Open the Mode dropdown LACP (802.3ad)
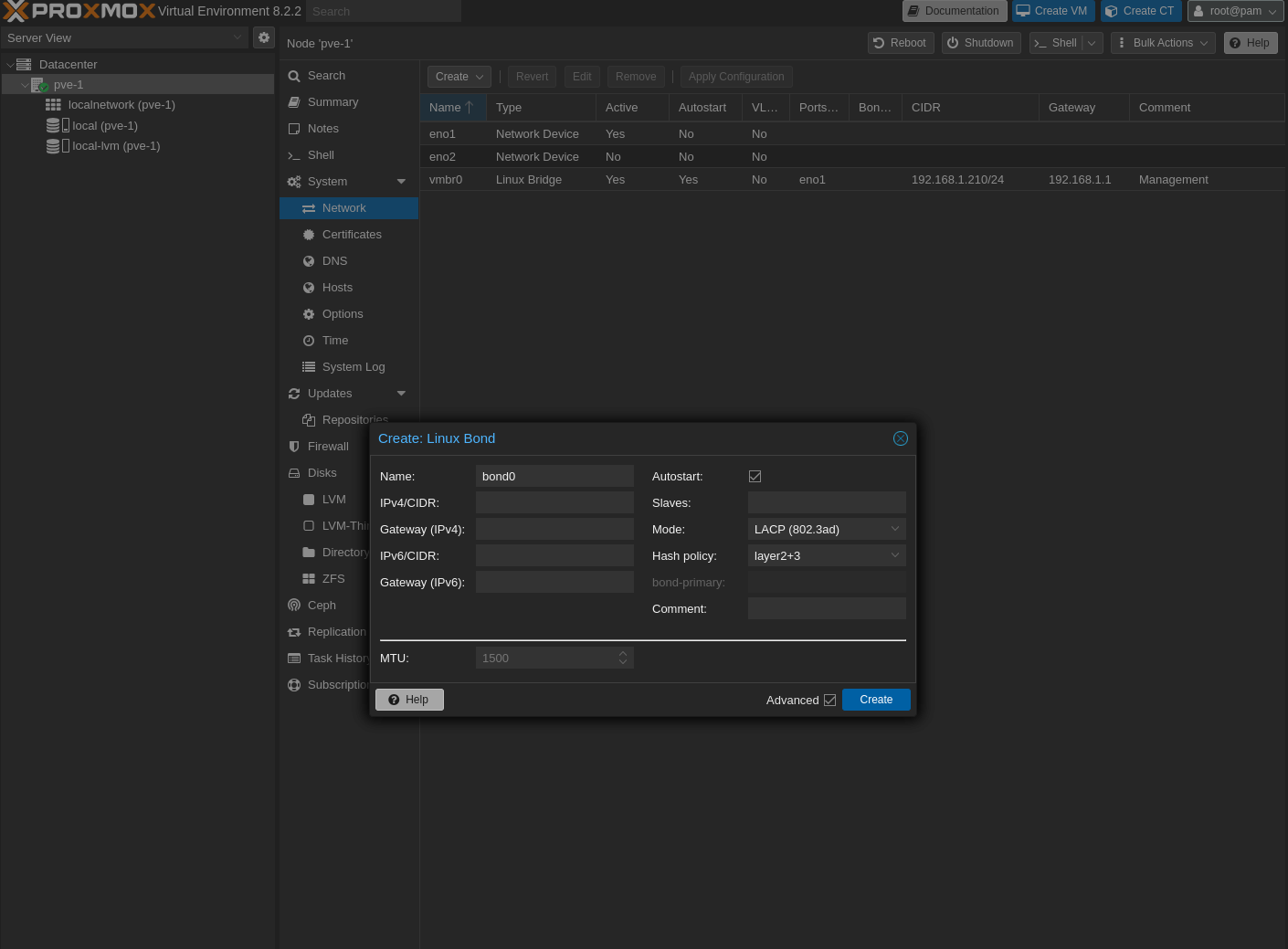The image size is (1288, 949). [x=826, y=530]
